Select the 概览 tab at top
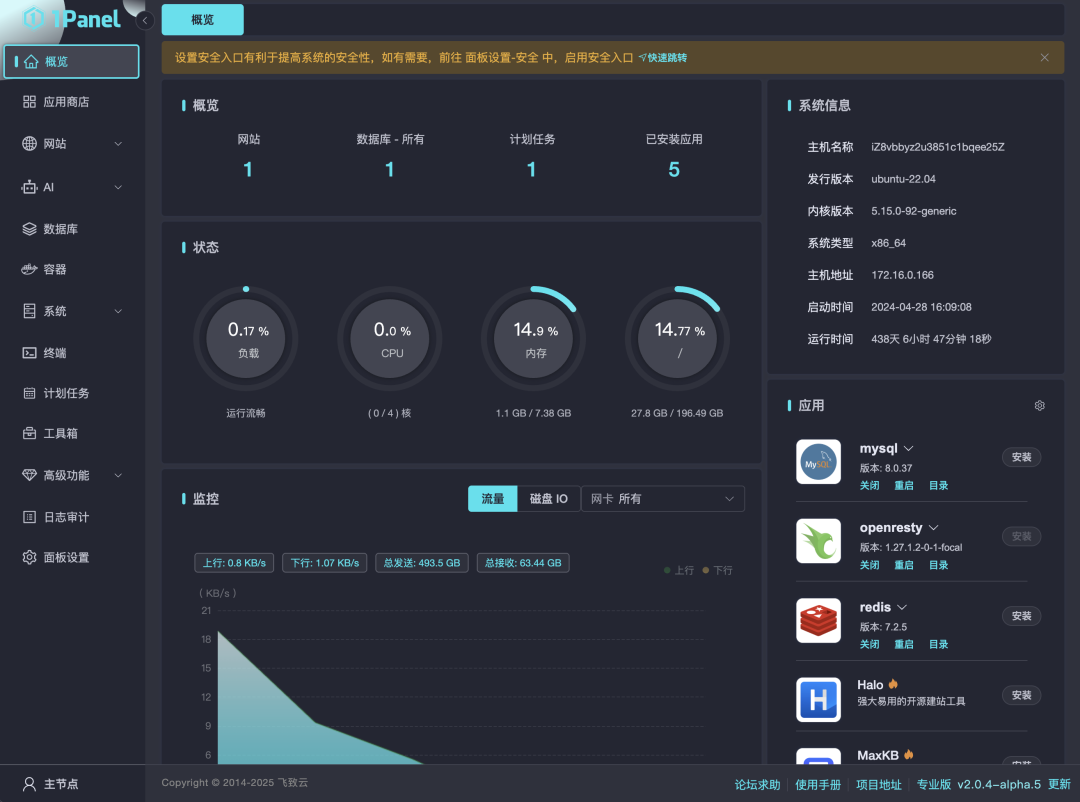This screenshot has height=802, width=1080. pyautogui.click(x=202, y=20)
